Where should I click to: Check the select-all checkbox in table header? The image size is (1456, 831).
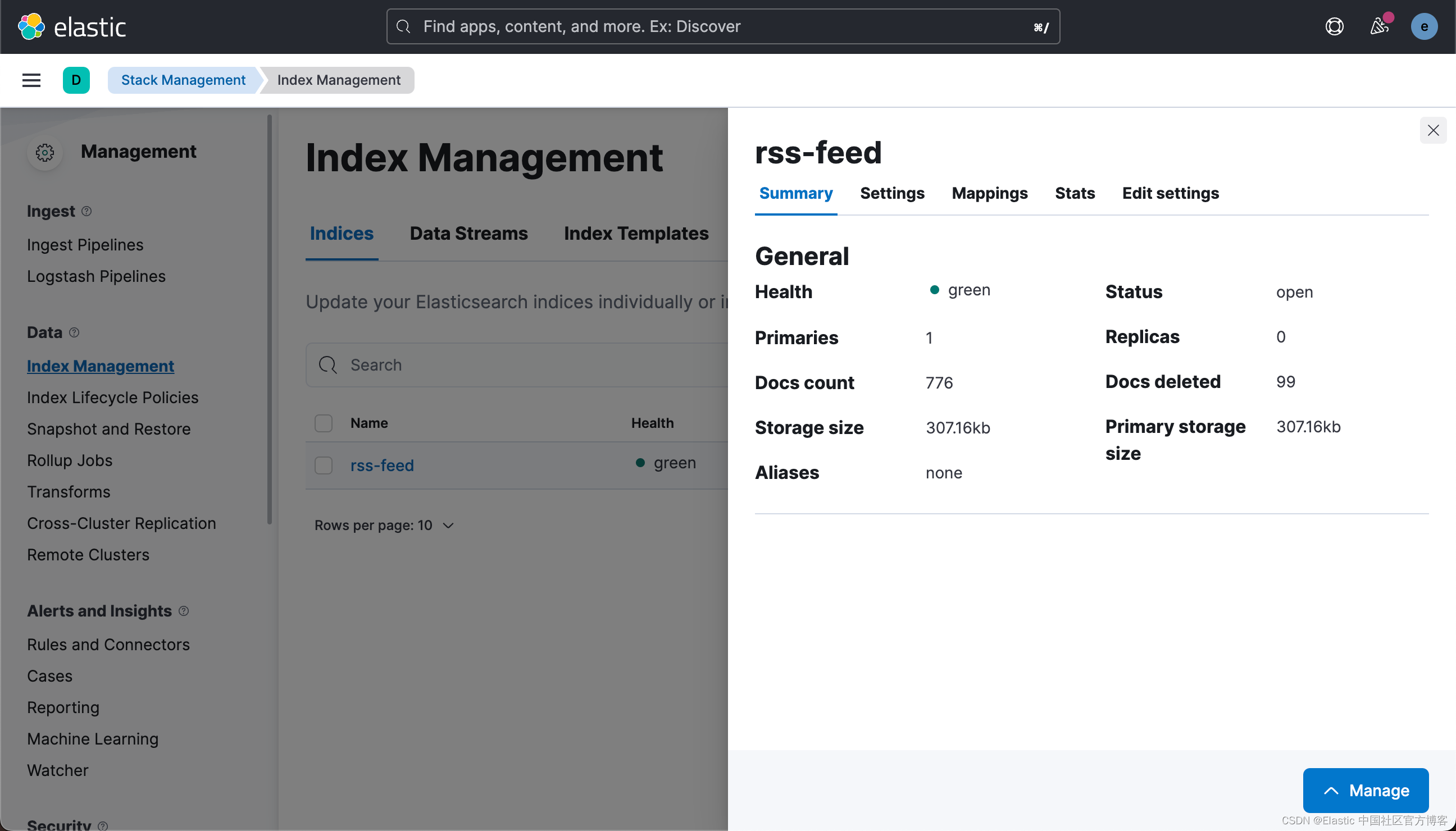[x=323, y=423]
